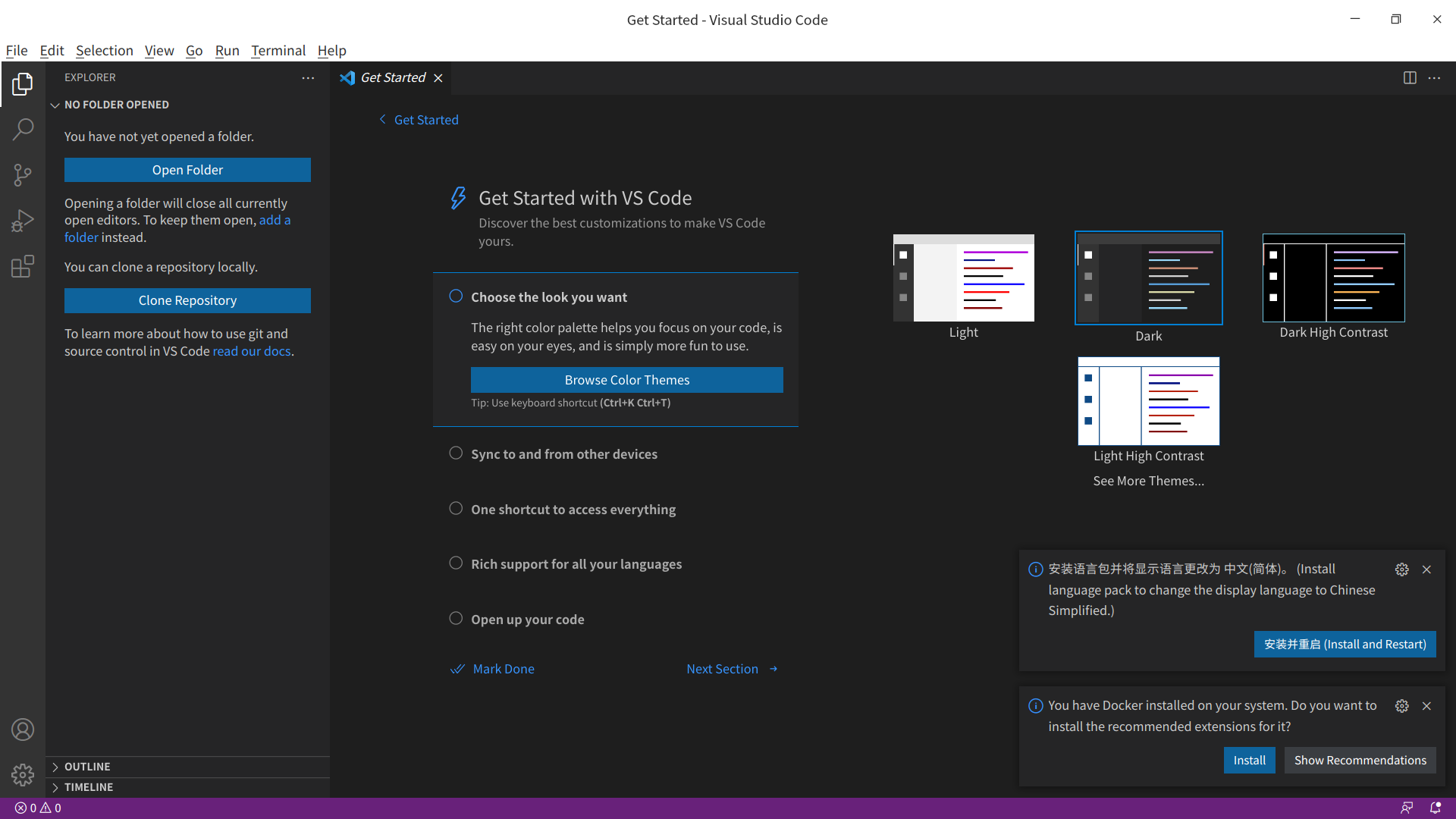Open gear settings on Docker notification
Image resolution: width=1456 pixels, height=819 pixels.
tap(1401, 706)
